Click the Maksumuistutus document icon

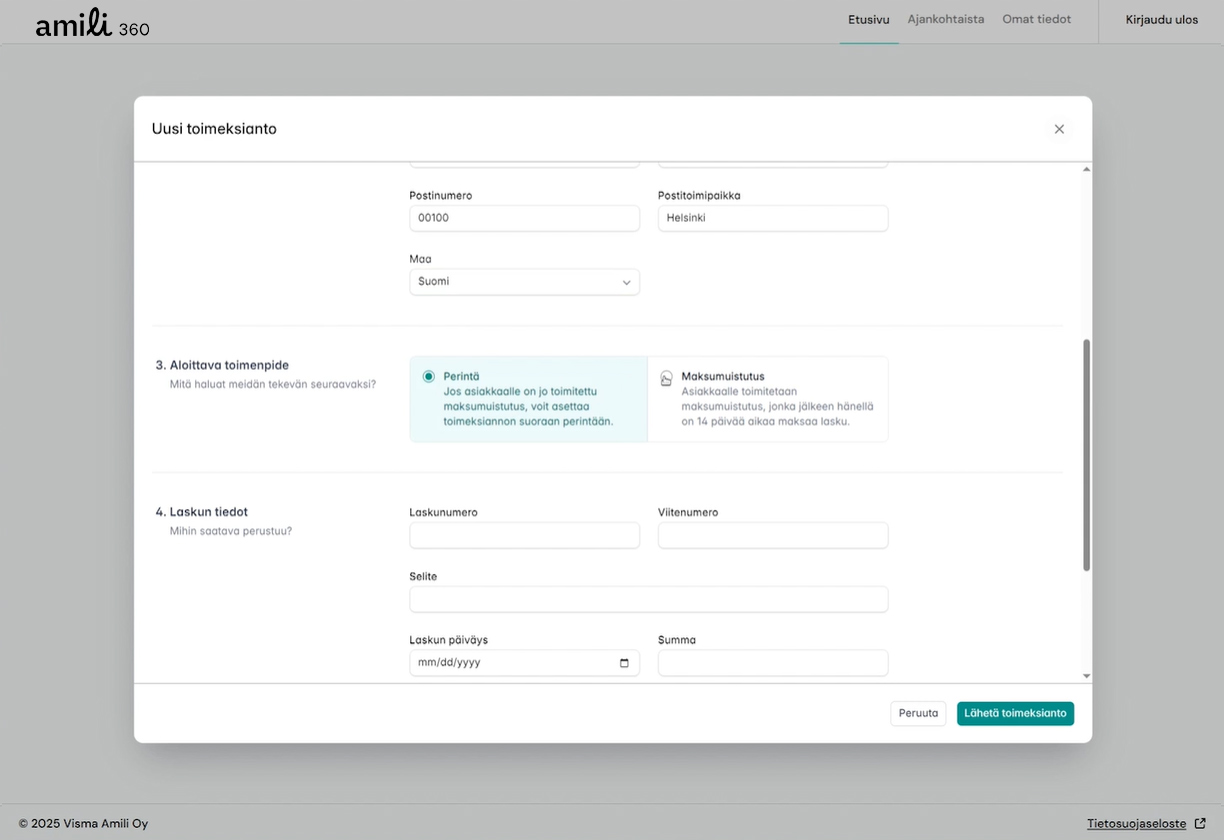click(x=666, y=379)
